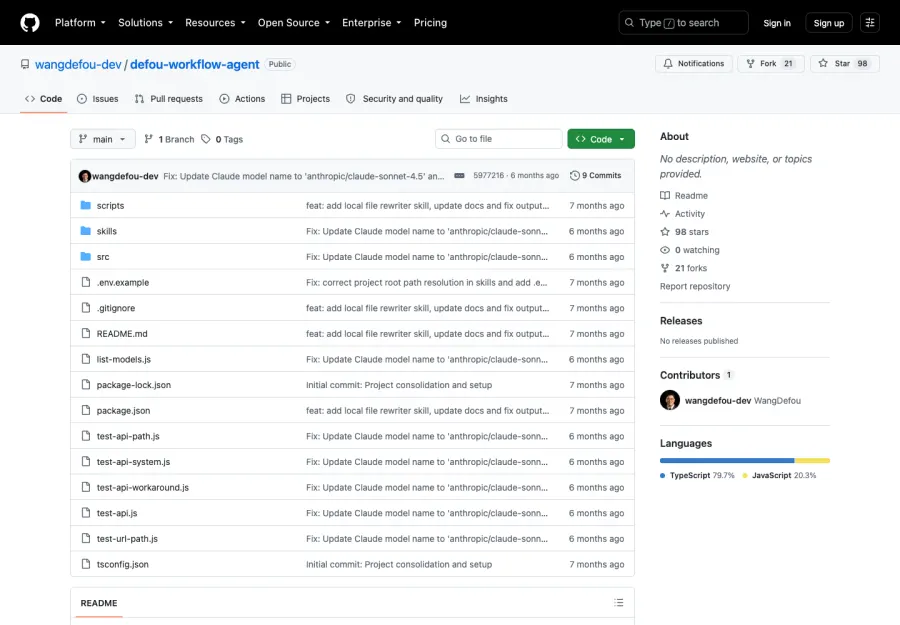Click the star icon beside 98 stars
Image resolution: width=900 pixels, height=625 pixels.
[x=665, y=232]
